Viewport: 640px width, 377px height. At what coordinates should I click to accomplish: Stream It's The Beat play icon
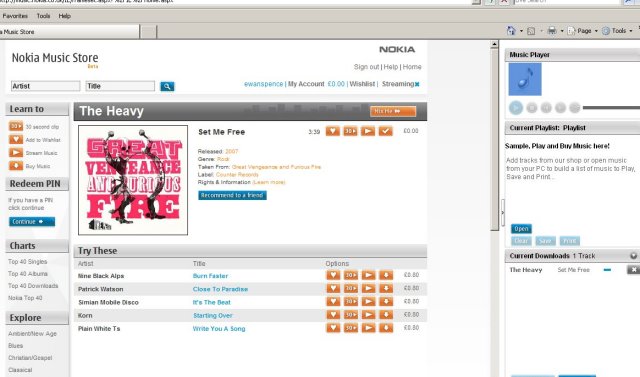pos(368,302)
